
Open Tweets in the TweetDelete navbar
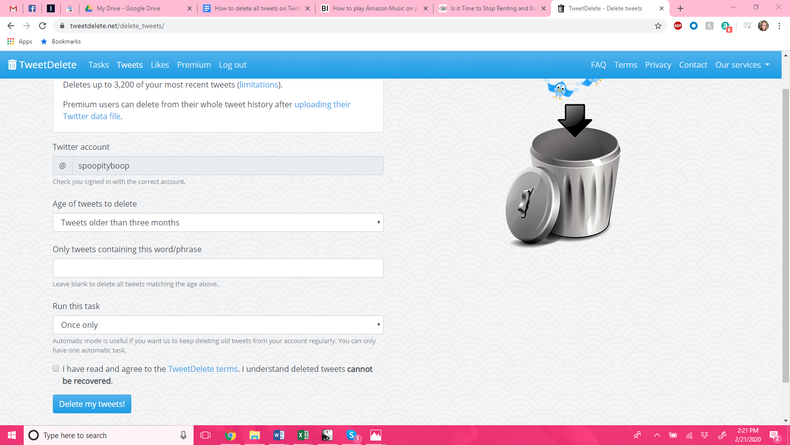129,65
